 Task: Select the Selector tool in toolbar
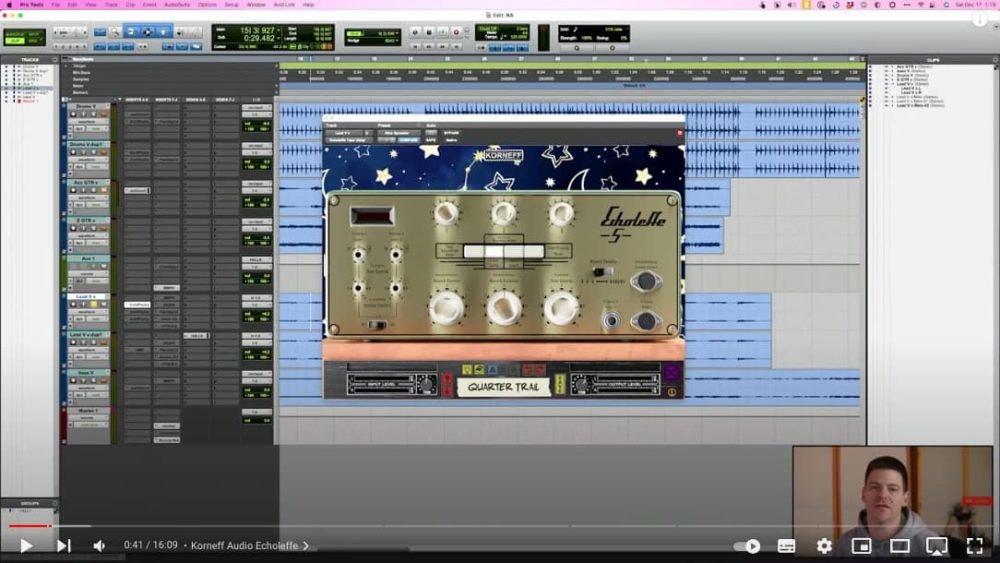(147, 32)
